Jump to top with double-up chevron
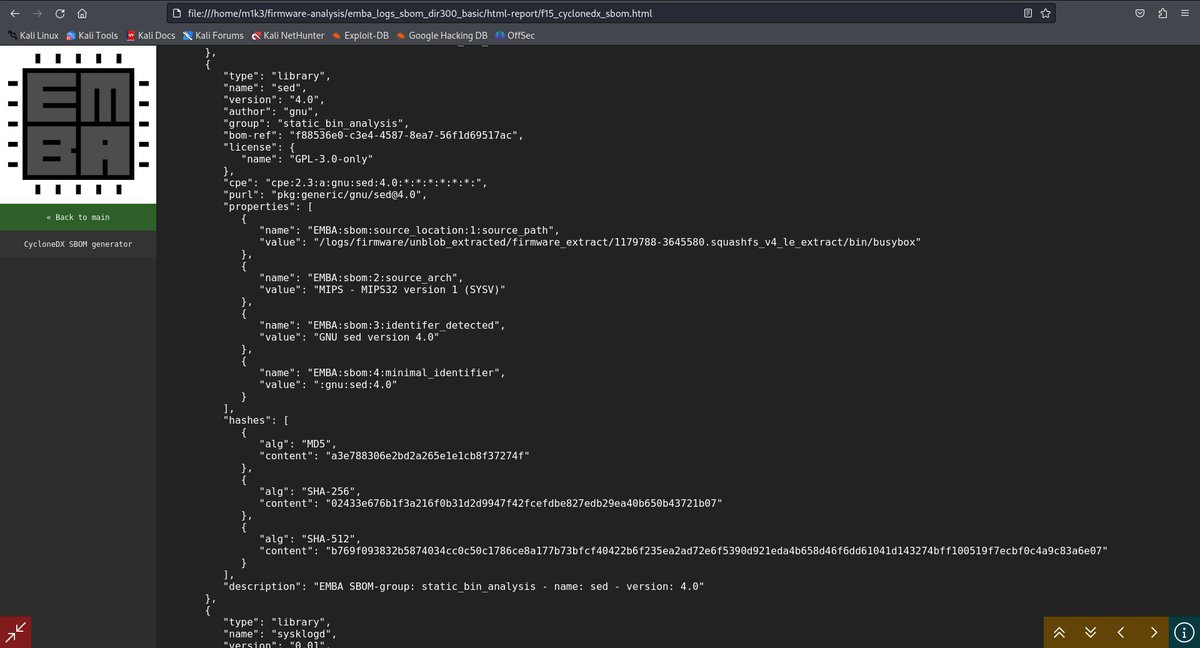1200x648 pixels. click(x=1059, y=632)
